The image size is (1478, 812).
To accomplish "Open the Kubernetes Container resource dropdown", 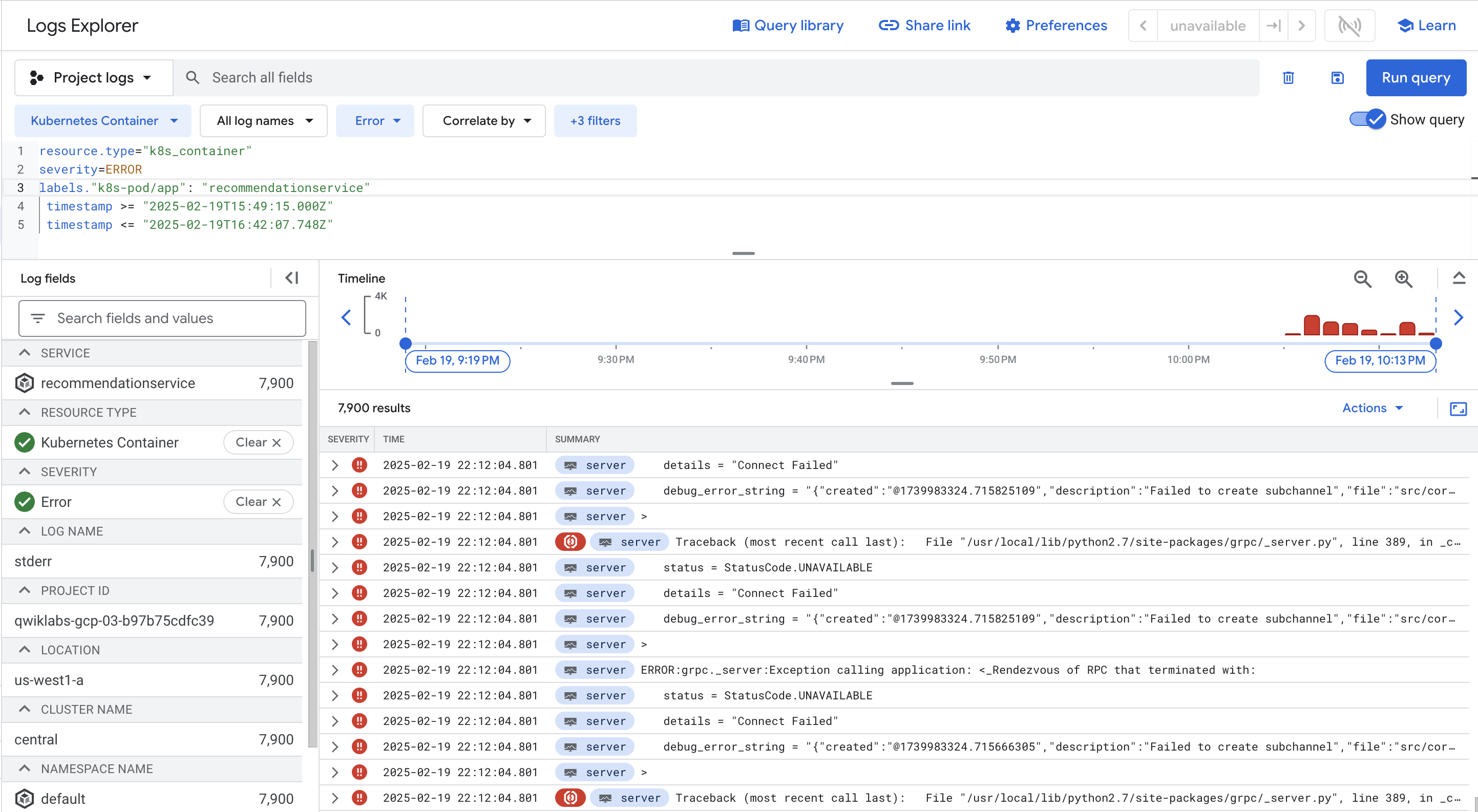I will [x=103, y=121].
